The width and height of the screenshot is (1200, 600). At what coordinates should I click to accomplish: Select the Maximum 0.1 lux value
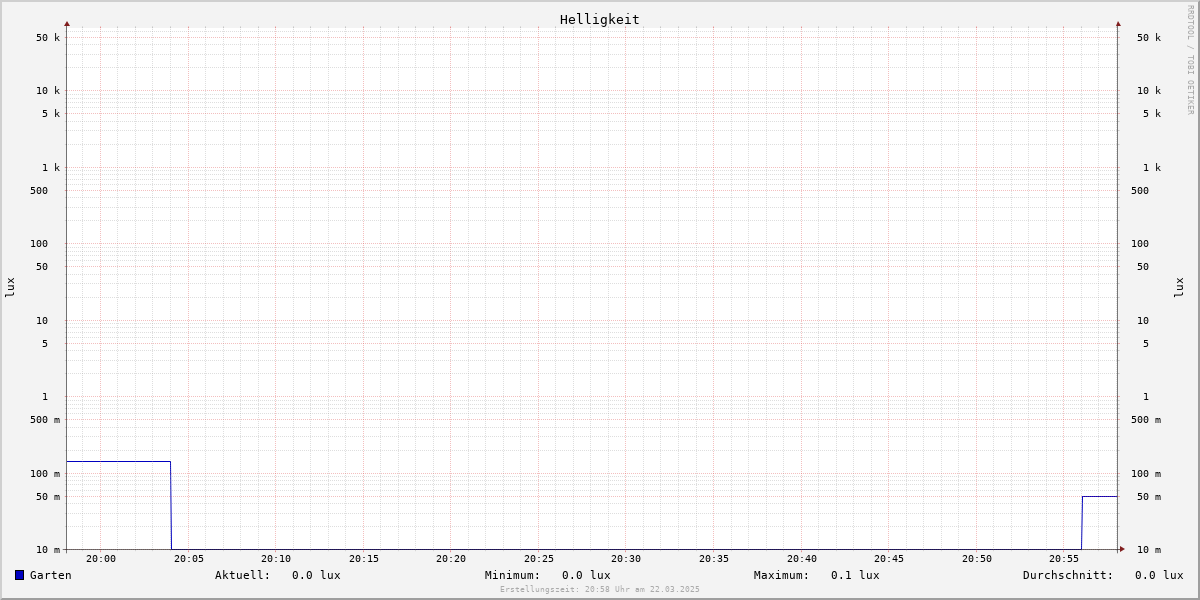tap(855, 575)
